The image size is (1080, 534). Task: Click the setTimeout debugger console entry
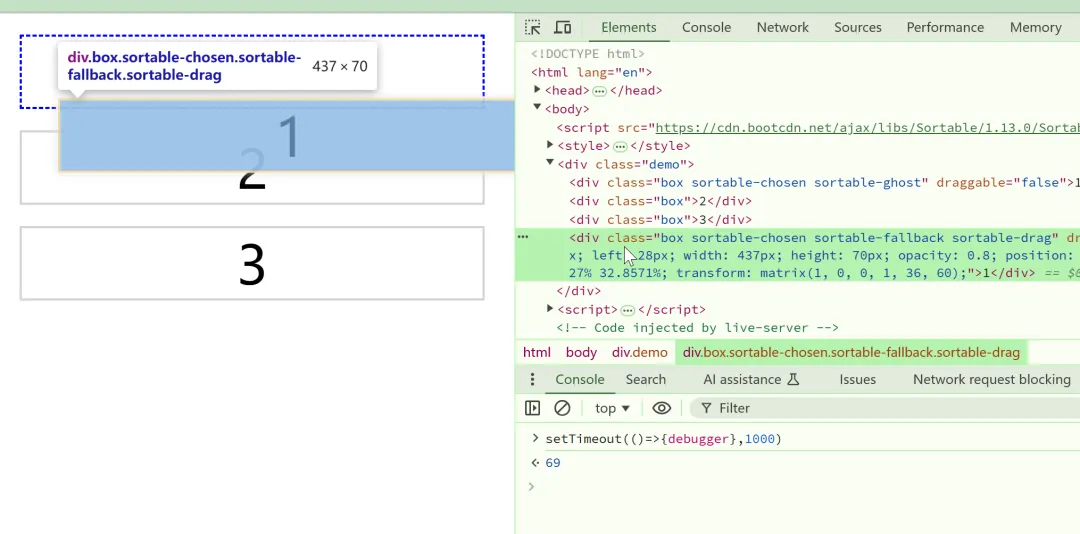[663, 439]
